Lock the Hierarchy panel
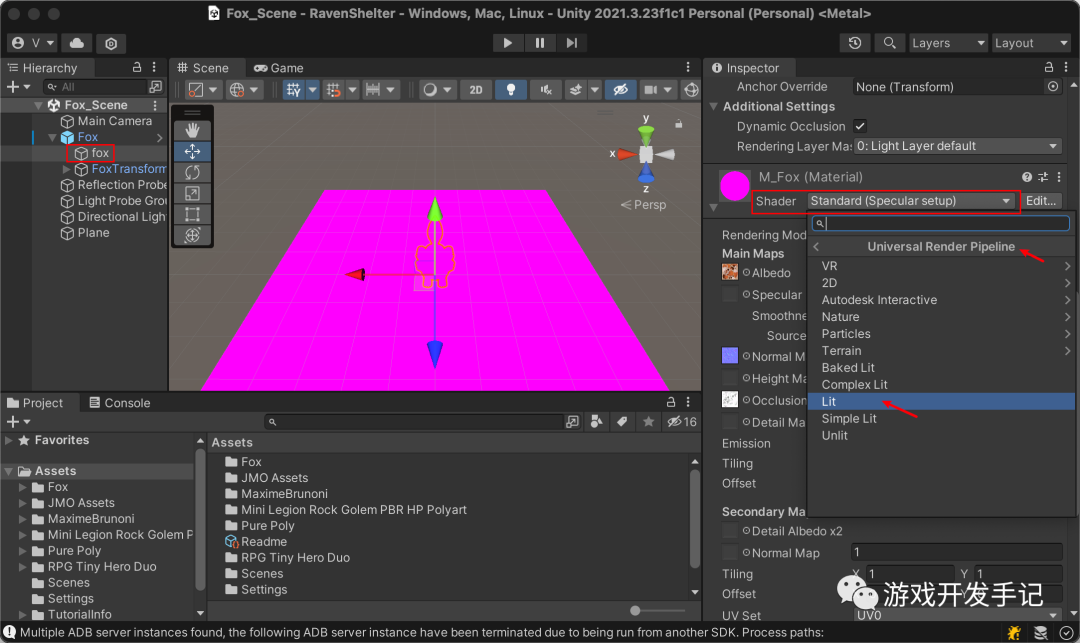Screen dimensions: 1080x643 click(x=136, y=67)
